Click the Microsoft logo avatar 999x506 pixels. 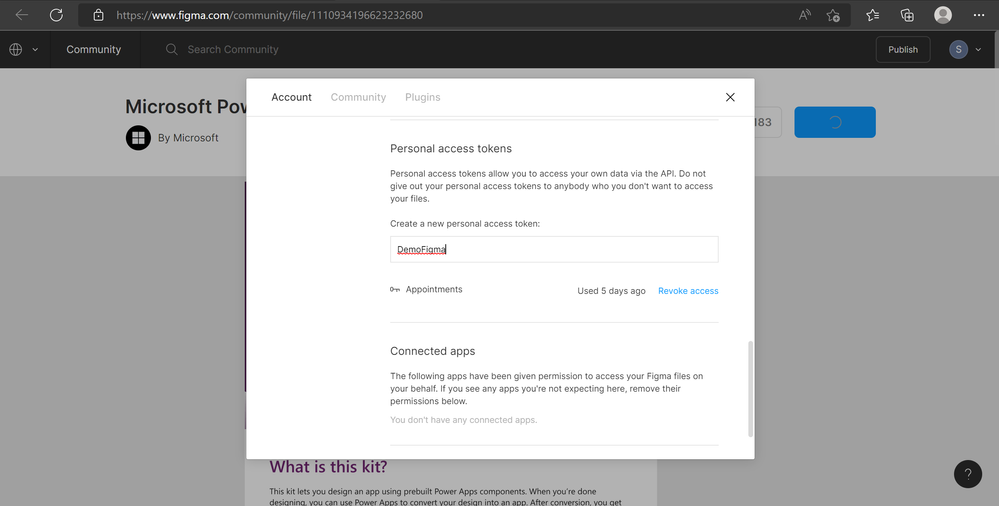138,138
